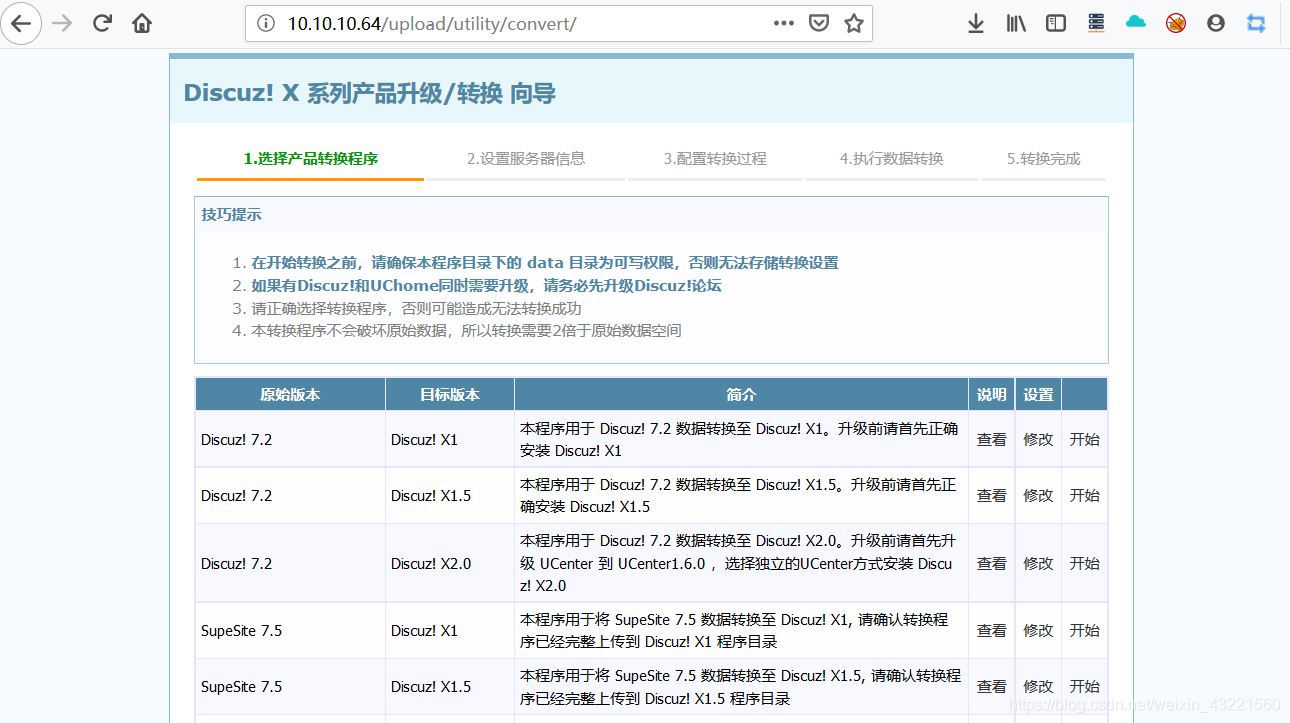Click 查看 for Discuz! 7.2 to X1

click(991, 439)
